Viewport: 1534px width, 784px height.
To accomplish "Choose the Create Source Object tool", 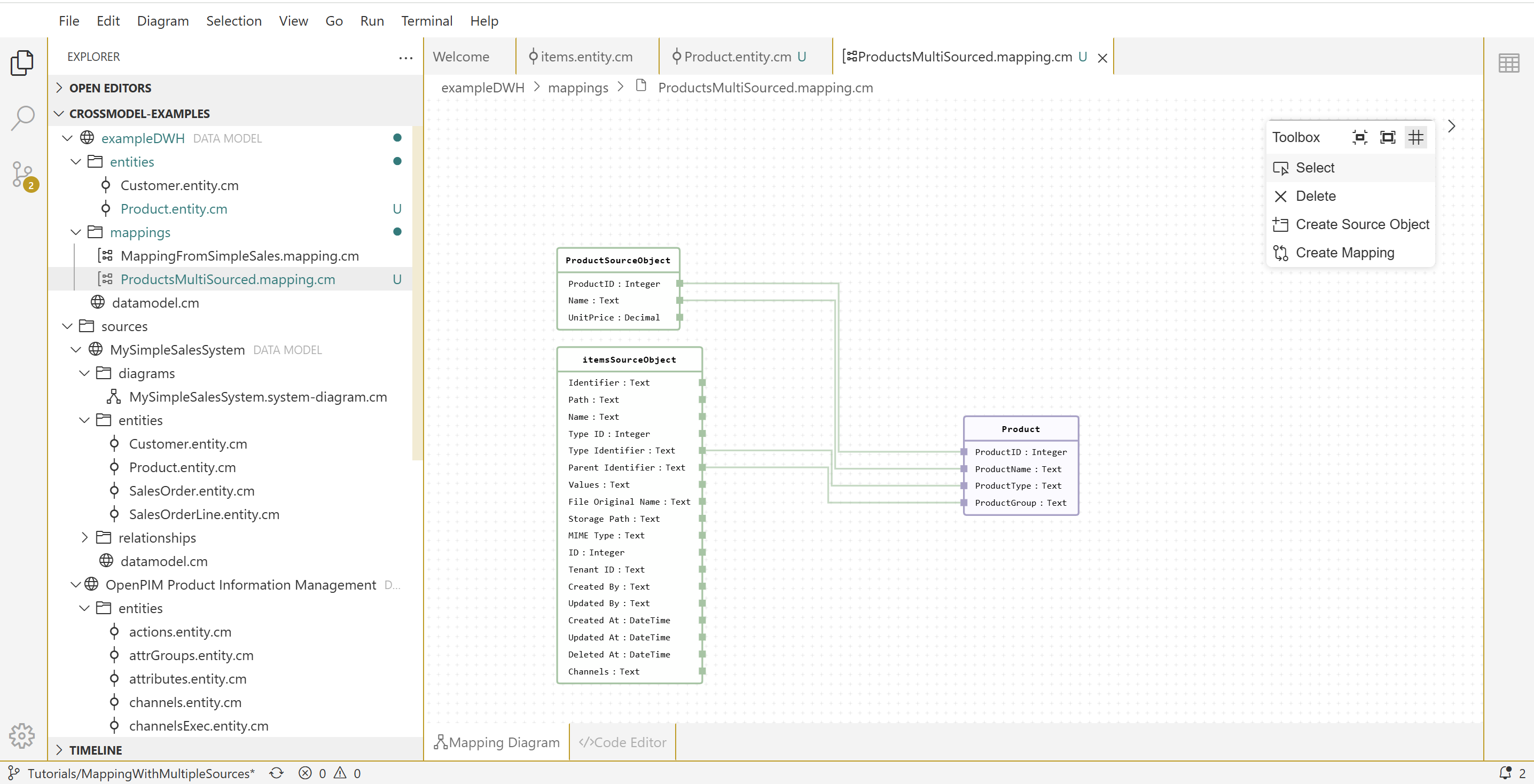I will click(1362, 224).
